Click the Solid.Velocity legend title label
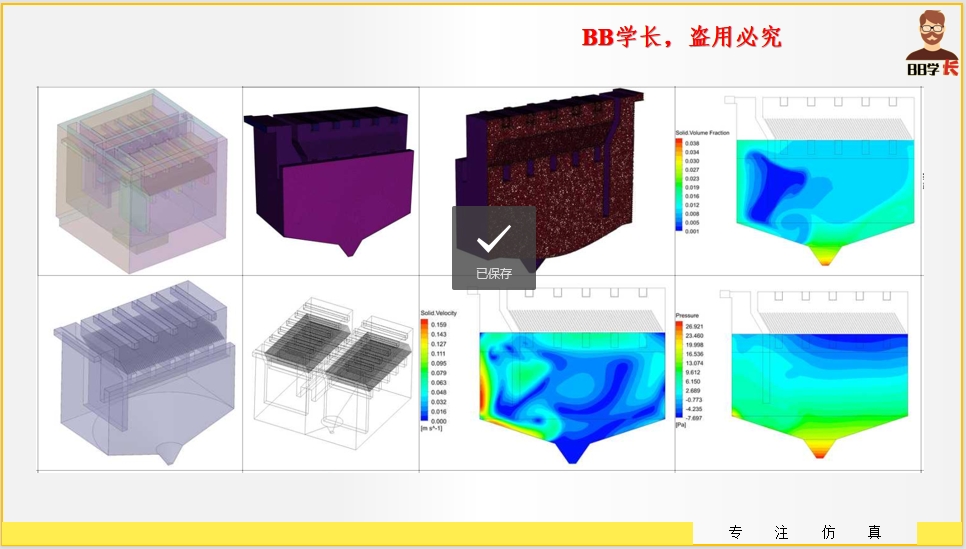This screenshot has height=549, width=966. pos(438,314)
